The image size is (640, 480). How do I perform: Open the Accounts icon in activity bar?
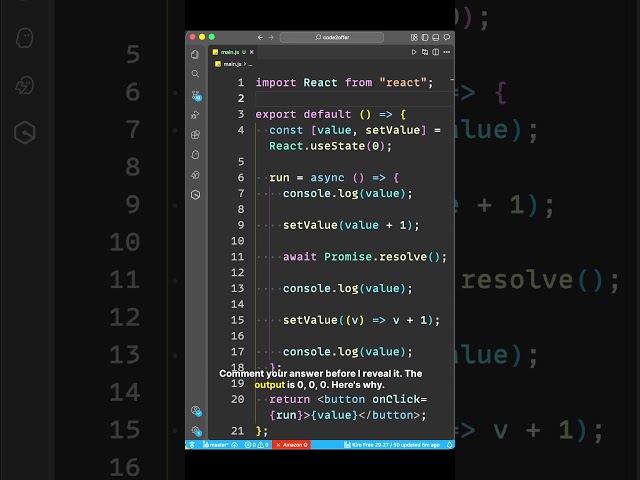point(196,411)
